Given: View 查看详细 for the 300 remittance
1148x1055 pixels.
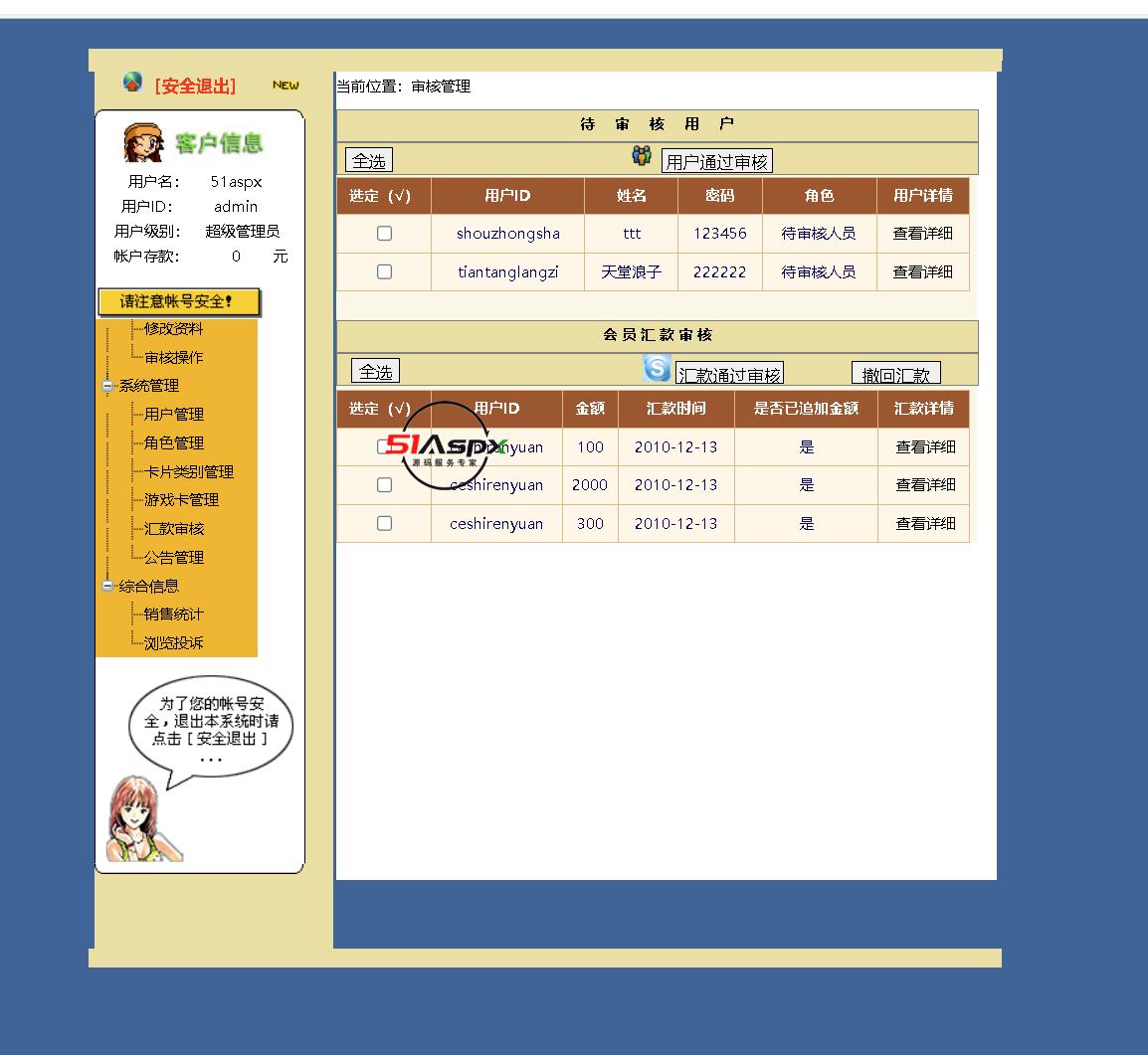Looking at the screenshot, I should [925, 524].
